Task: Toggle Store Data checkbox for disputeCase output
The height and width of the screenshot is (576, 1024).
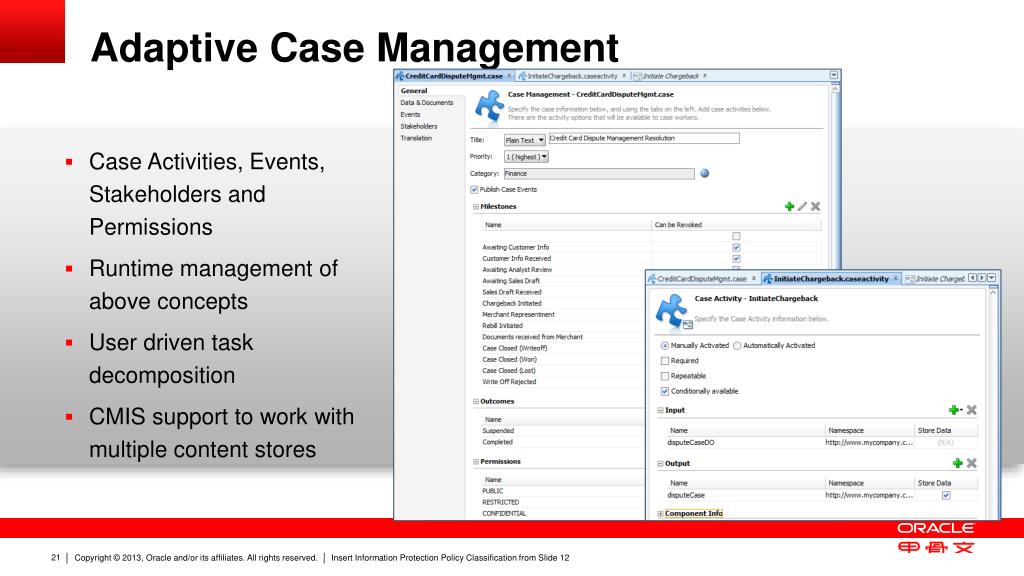Action: (x=946, y=495)
